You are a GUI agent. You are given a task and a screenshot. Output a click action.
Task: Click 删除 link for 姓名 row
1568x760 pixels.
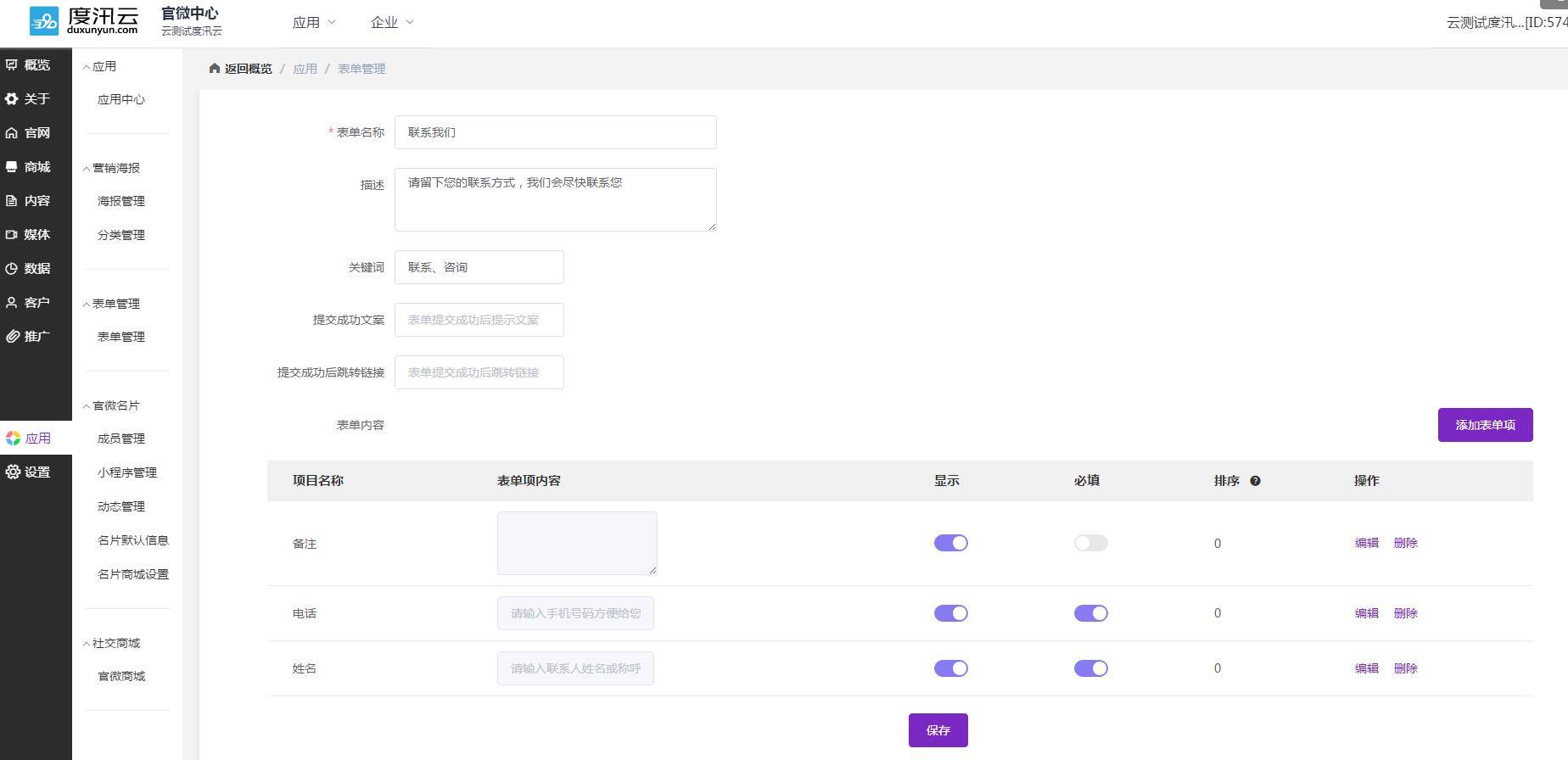click(x=1406, y=668)
